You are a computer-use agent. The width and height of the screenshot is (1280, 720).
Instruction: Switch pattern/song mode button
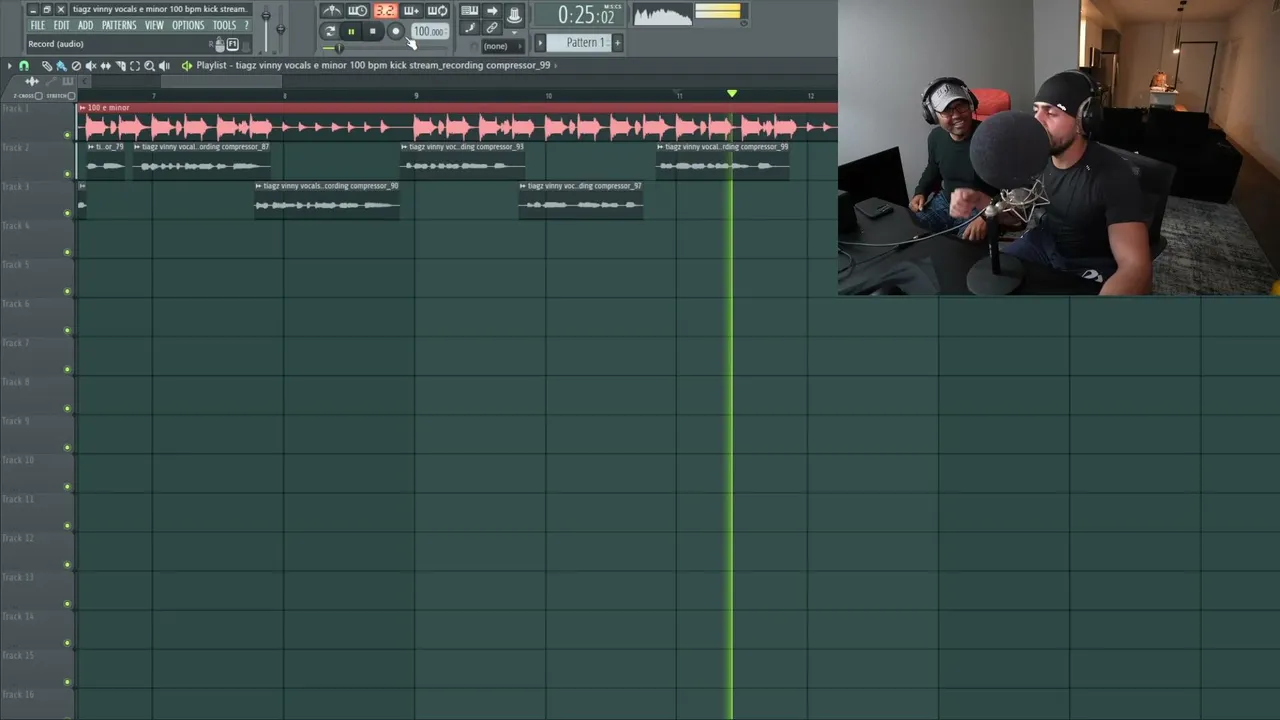pyautogui.click(x=329, y=32)
